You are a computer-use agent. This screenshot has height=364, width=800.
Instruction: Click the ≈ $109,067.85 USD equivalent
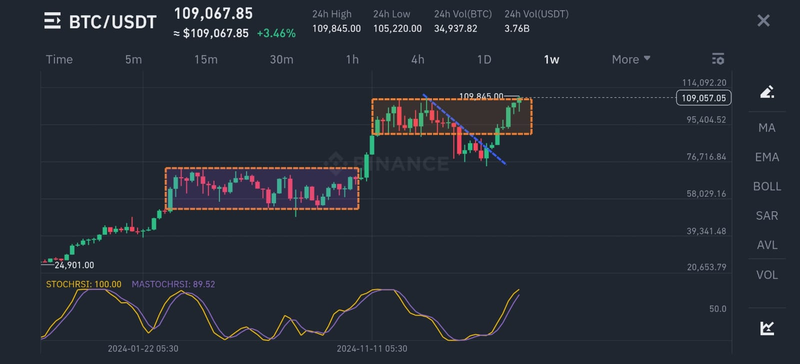[211, 34]
